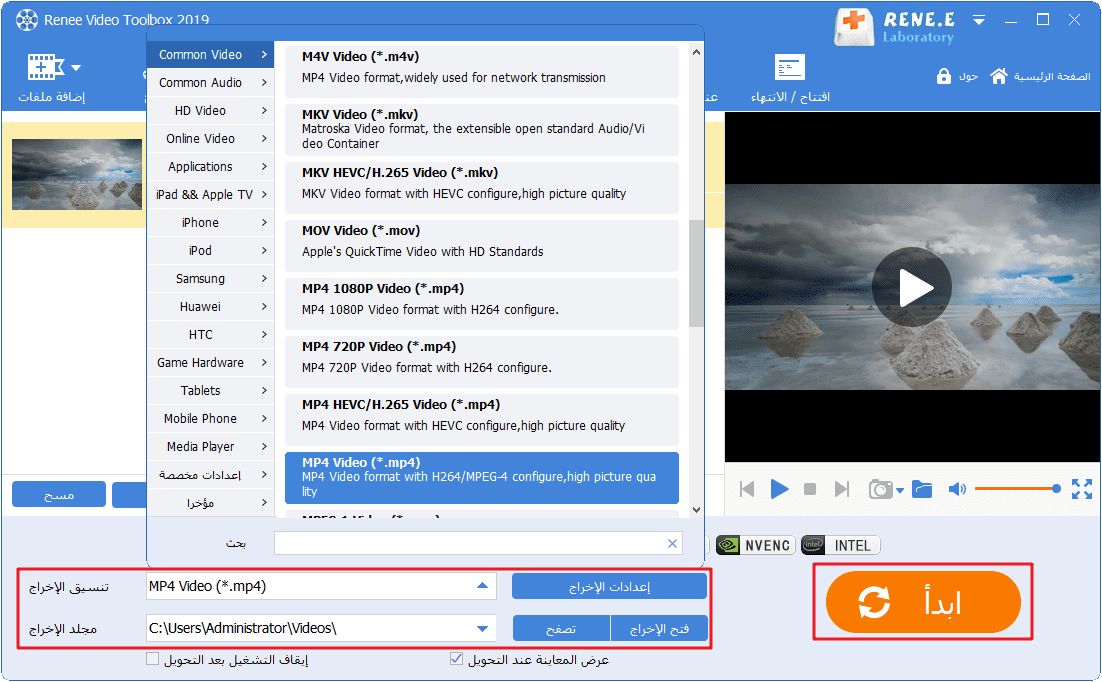Viewport: 1102px width, 682px height.
Task: Open output settings إعدادات الإخراج button
Action: tap(609, 586)
